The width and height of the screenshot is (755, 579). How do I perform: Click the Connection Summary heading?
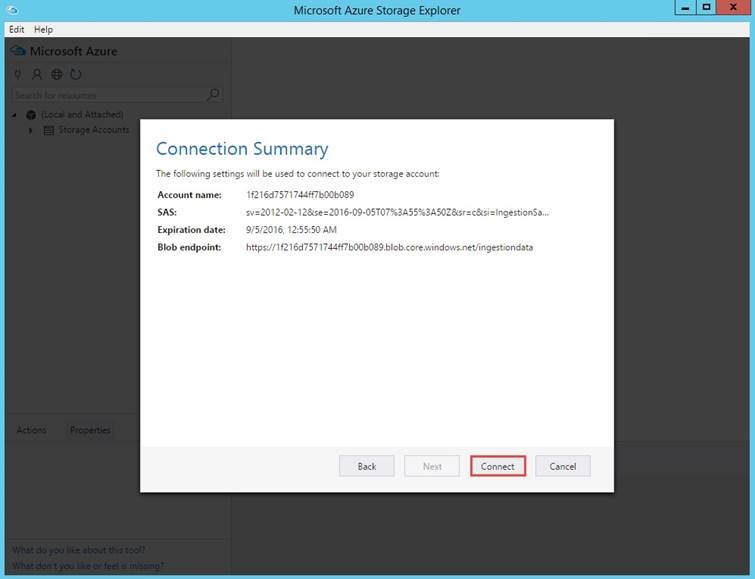tap(242, 148)
